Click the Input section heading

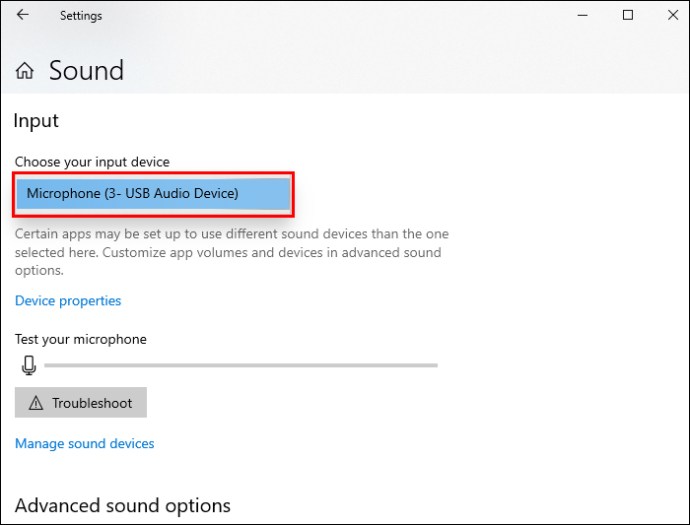tap(36, 121)
